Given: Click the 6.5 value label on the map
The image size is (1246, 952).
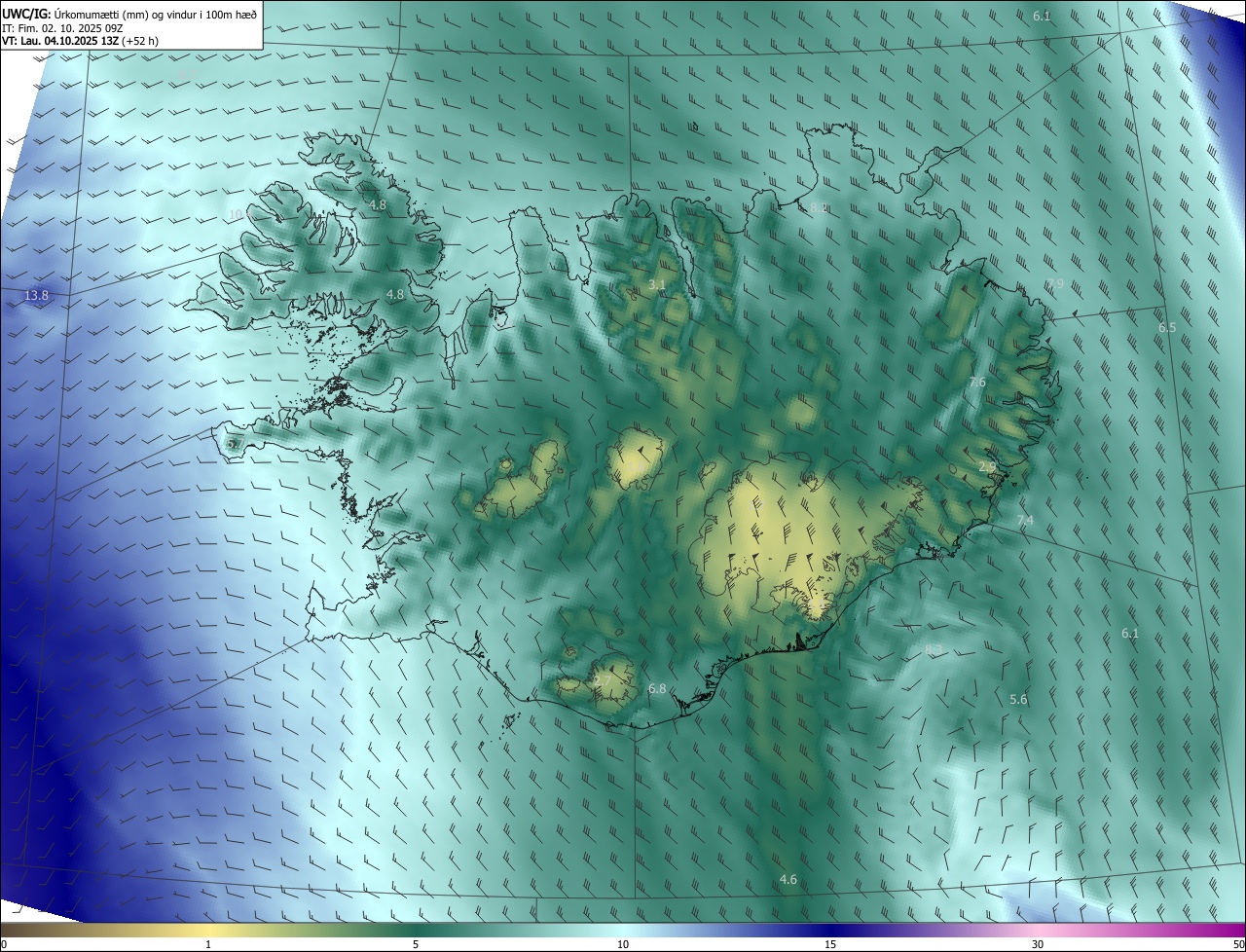Looking at the screenshot, I should tap(1167, 328).
